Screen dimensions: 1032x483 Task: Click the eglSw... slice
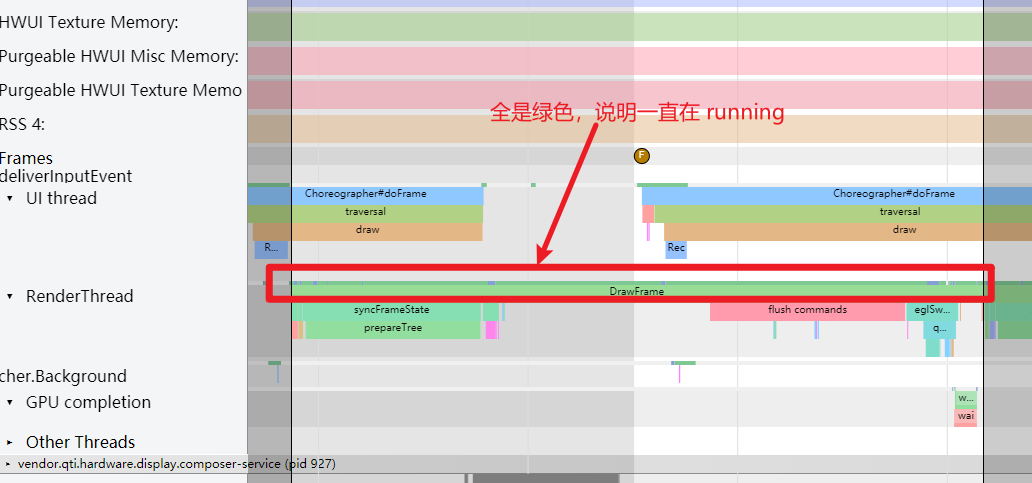[x=933, y=310]
